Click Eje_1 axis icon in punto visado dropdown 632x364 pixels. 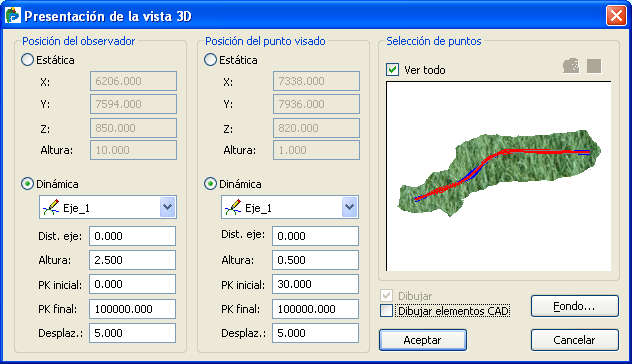233,208
